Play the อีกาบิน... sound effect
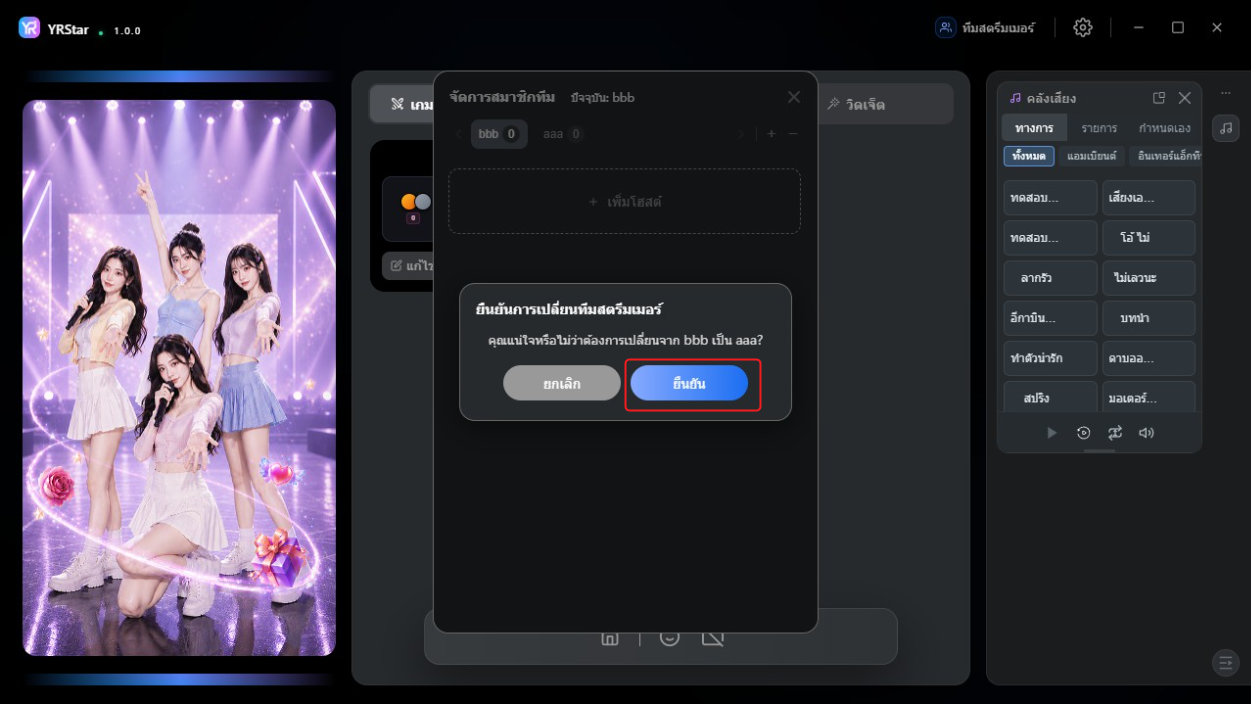The height and width of the screenshot is (704, 1251). point(1050,318)
